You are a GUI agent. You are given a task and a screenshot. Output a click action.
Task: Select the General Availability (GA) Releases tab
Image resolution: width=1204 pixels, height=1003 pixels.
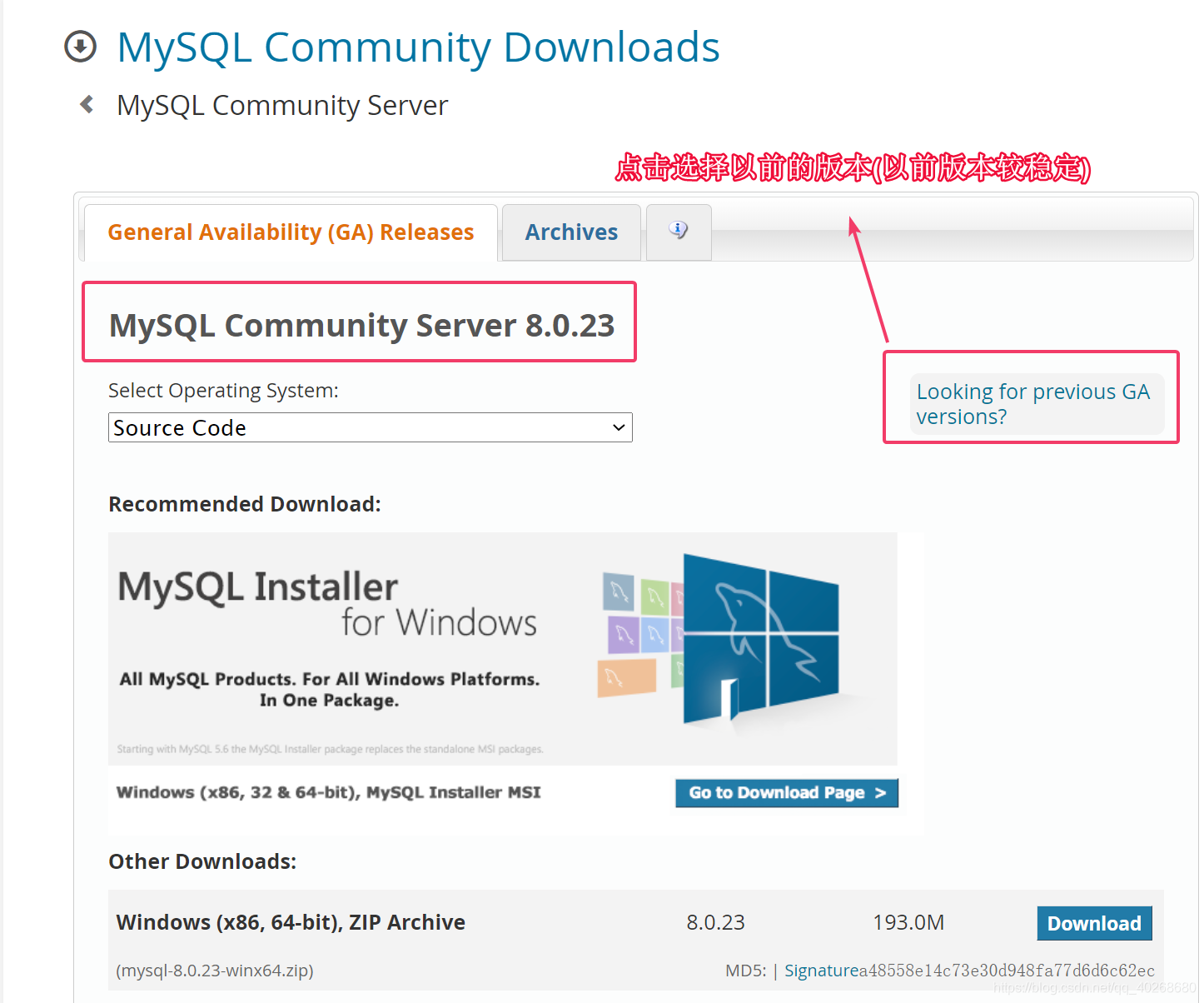click(291, 232)
